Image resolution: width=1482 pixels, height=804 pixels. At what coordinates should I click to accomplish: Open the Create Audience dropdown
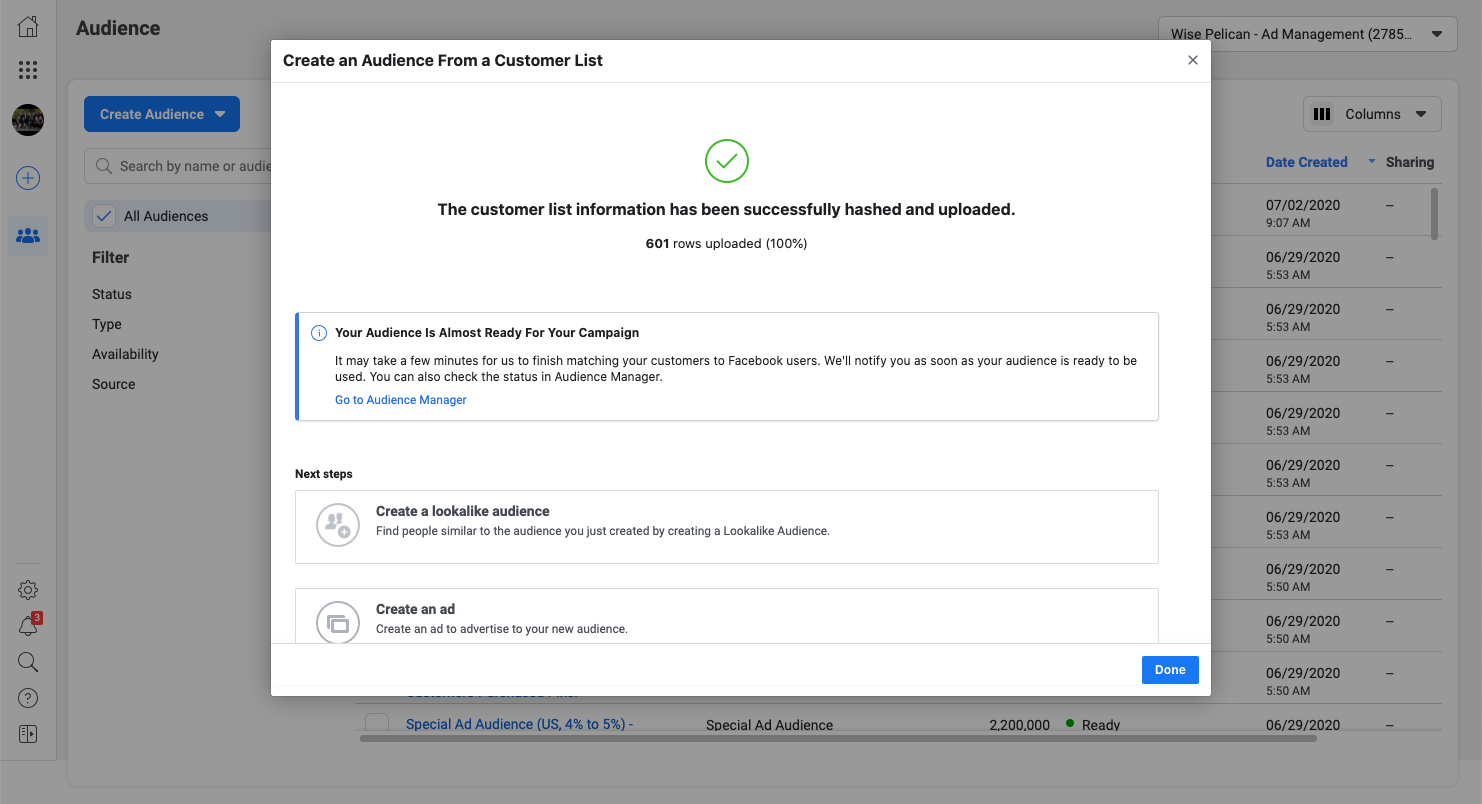pos(162,114)
